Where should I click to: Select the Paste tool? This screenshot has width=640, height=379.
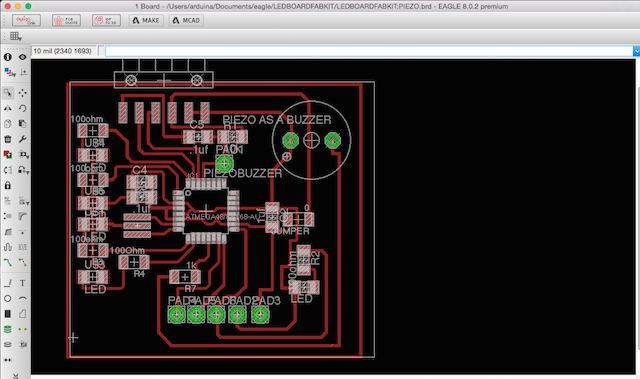[x=22, y=124]
